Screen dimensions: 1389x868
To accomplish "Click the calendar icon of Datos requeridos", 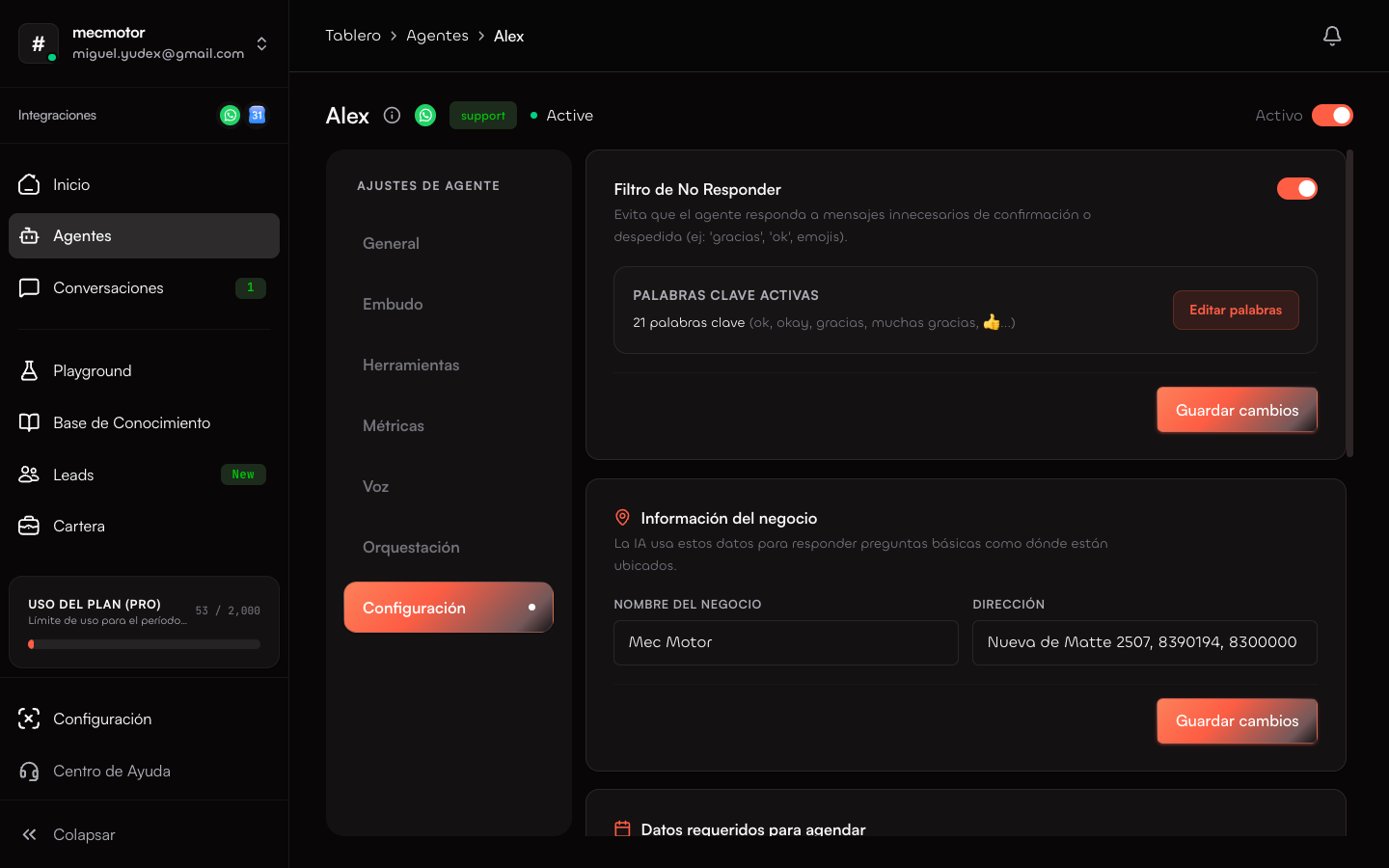I will click(622, 828).
